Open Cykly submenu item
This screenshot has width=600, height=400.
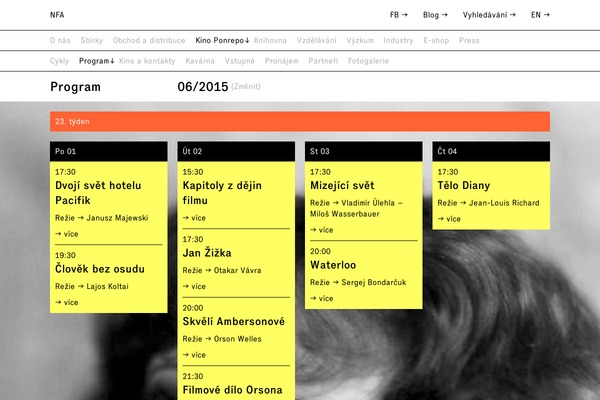(59, 61)
